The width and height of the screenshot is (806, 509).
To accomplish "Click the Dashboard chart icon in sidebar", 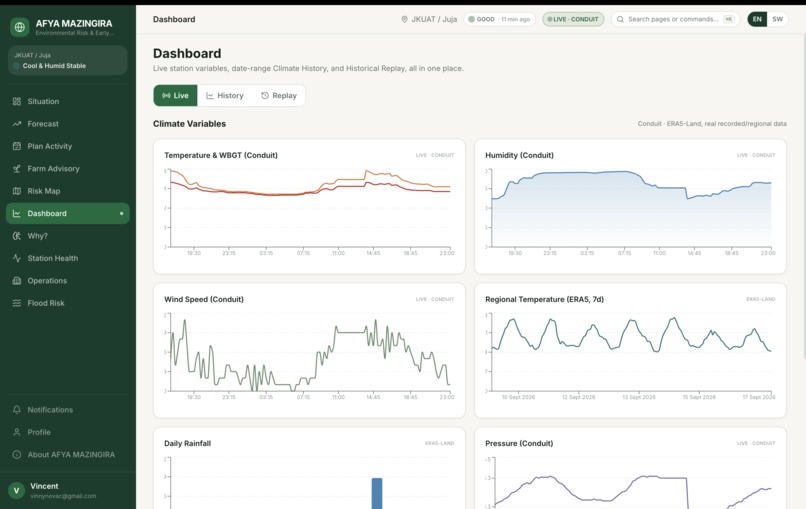I will [17, 213].
